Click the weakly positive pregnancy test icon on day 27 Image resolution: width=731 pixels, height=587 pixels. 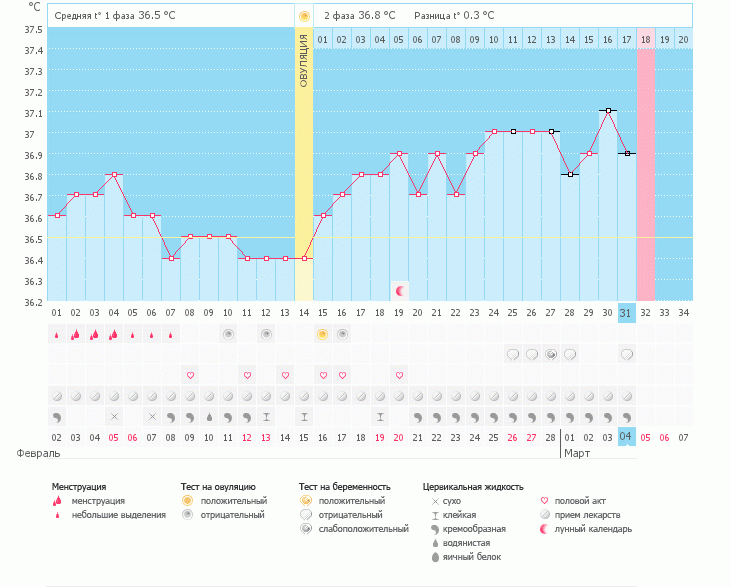551,354
